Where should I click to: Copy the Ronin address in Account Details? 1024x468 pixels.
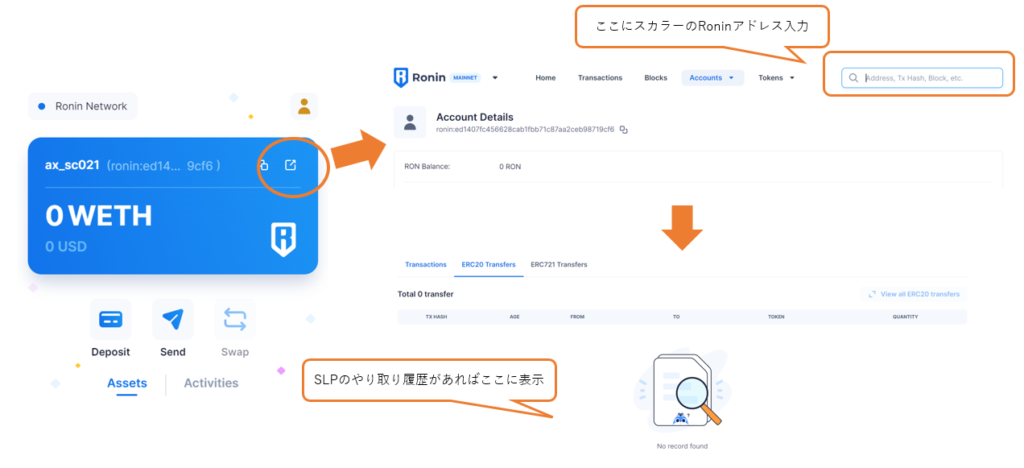tap(624, 130)
